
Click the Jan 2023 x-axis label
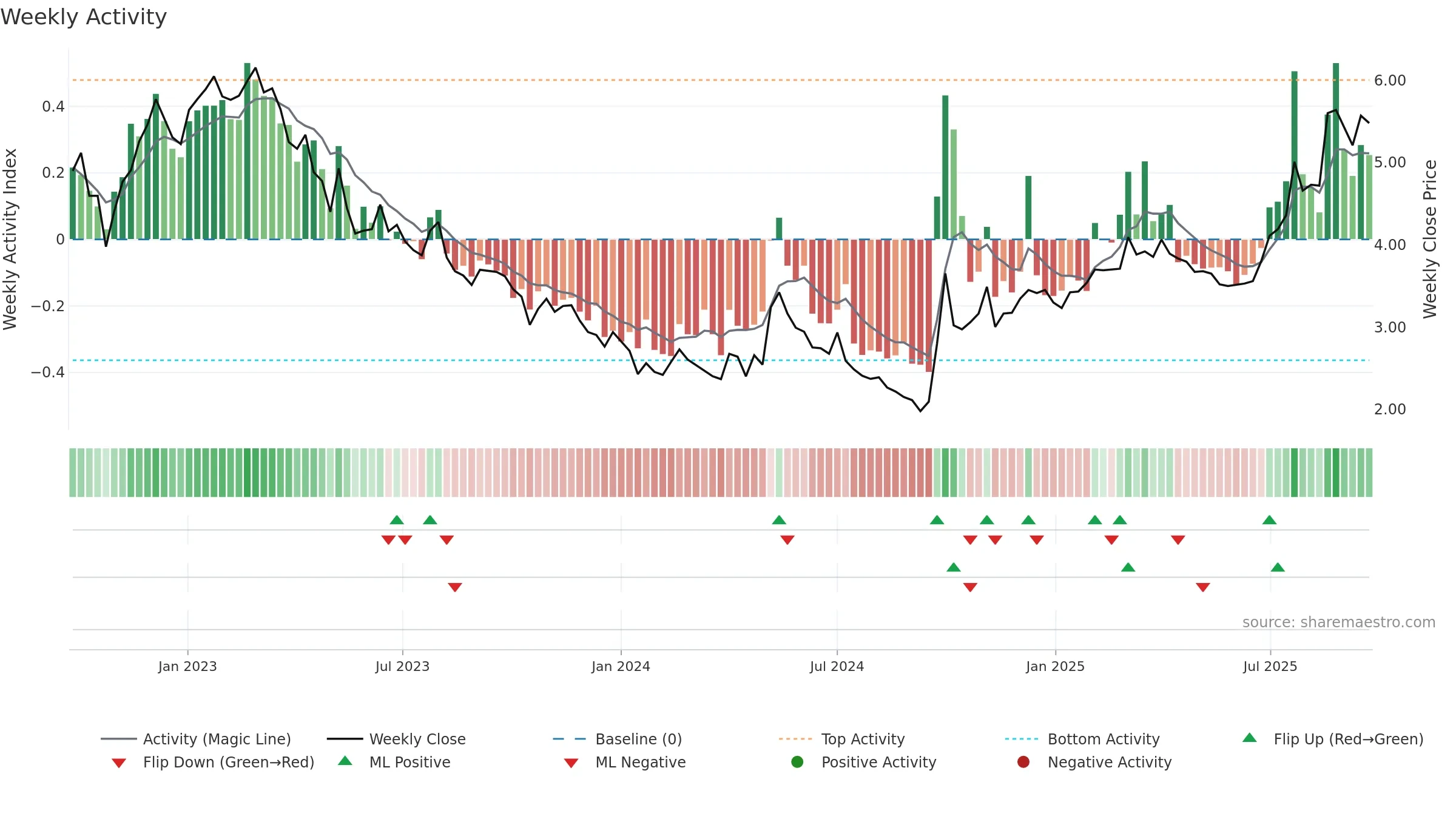tap(187, 667)
